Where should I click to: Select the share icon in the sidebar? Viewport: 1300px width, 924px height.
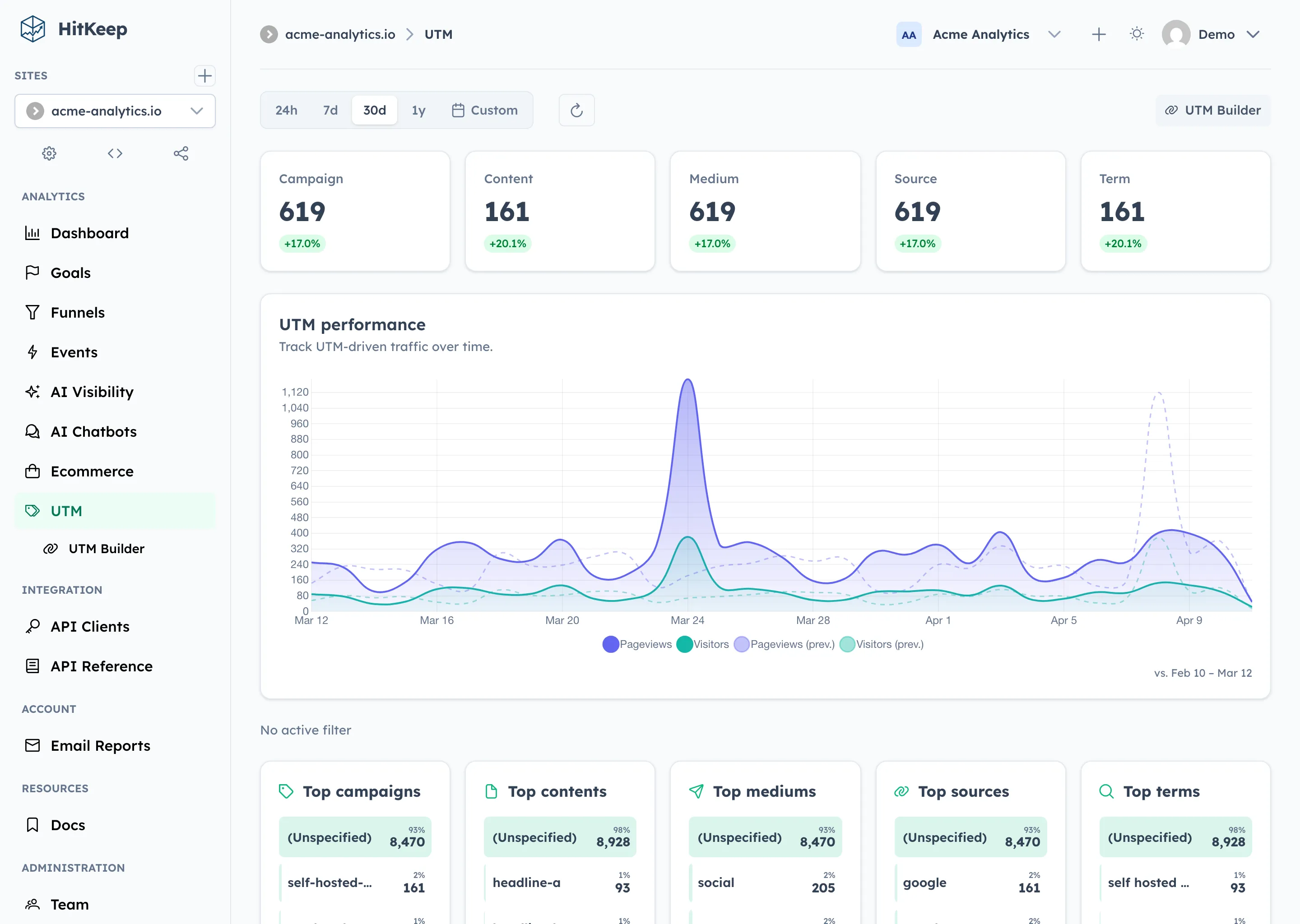pyautogui.click(x=181, y=153)
